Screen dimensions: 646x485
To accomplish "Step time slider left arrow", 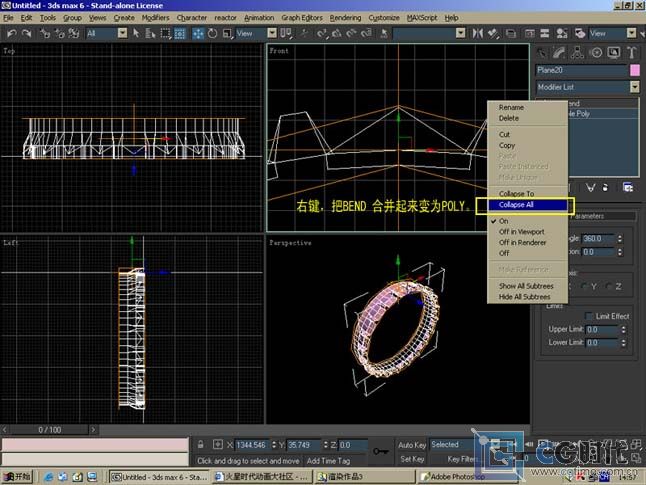I will coord(5,430).
